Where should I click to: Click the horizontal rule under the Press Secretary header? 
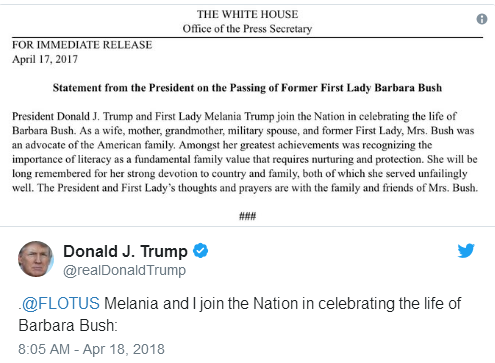pos(247,37)
